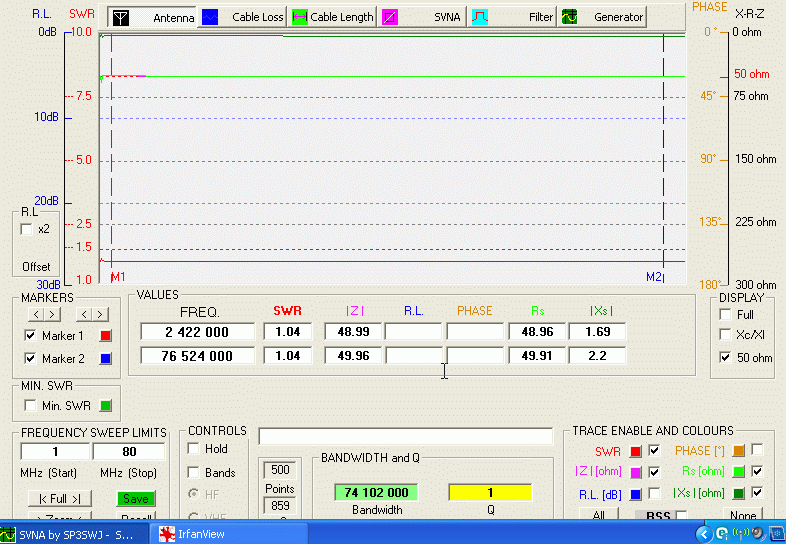The width and height of the screenshot is (786, 544).
Task: Click SVNA by SP3SWJ taskbar button
Action: click(x=12, y=534)
